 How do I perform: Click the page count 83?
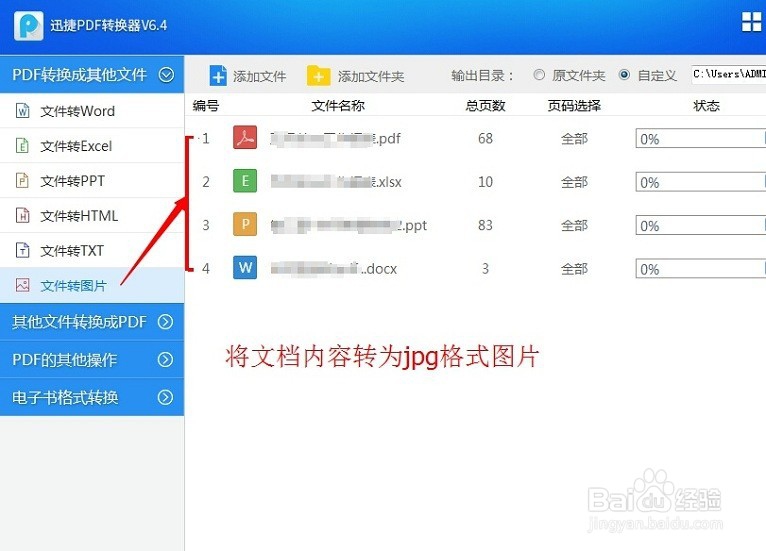pos(485,225)
